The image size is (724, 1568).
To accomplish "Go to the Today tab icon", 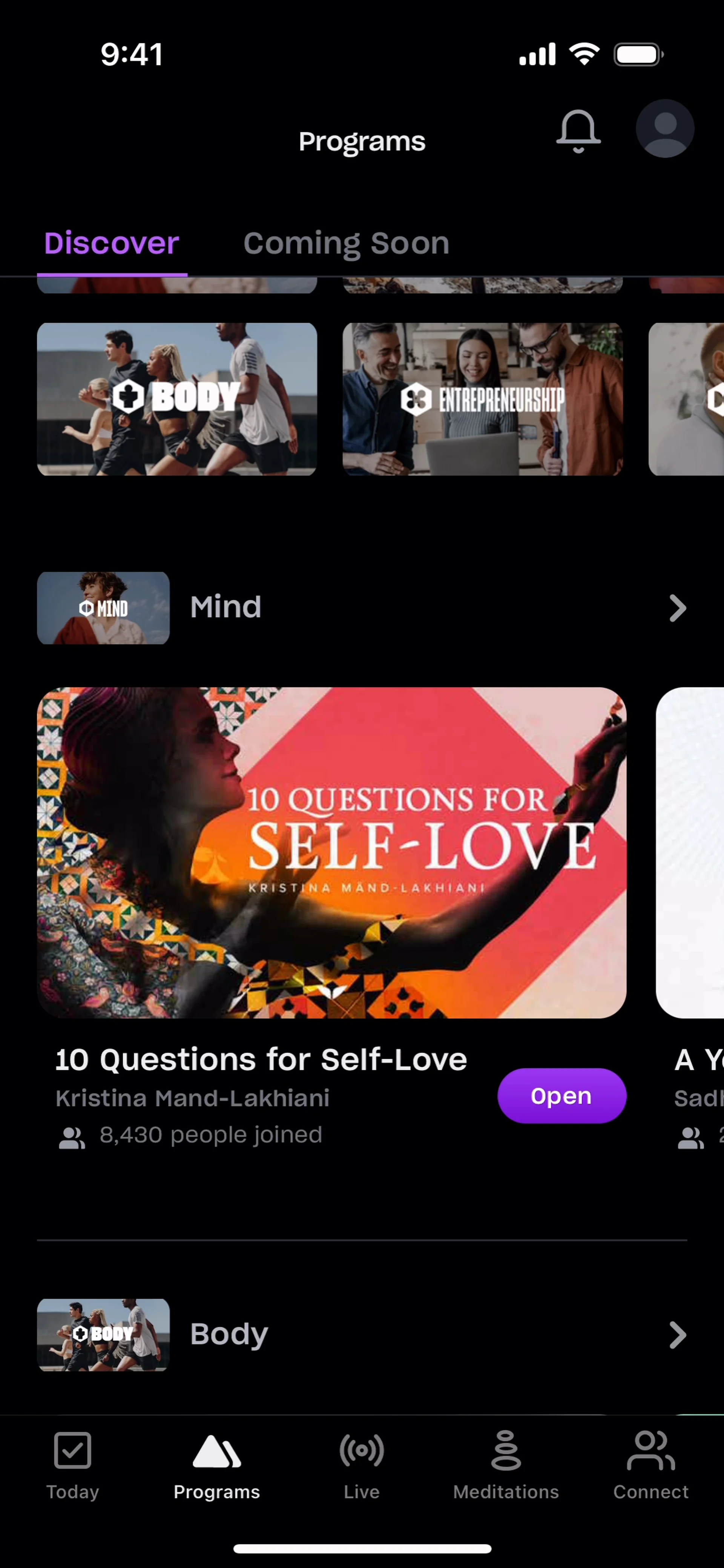I will (72, 1450).
